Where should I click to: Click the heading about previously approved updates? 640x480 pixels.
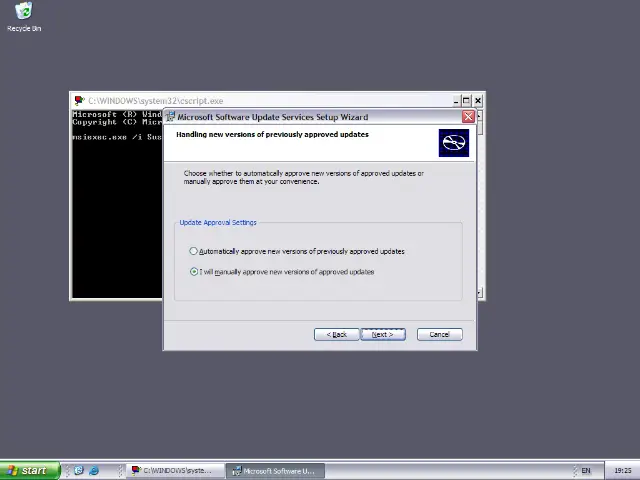pos(272,134)
